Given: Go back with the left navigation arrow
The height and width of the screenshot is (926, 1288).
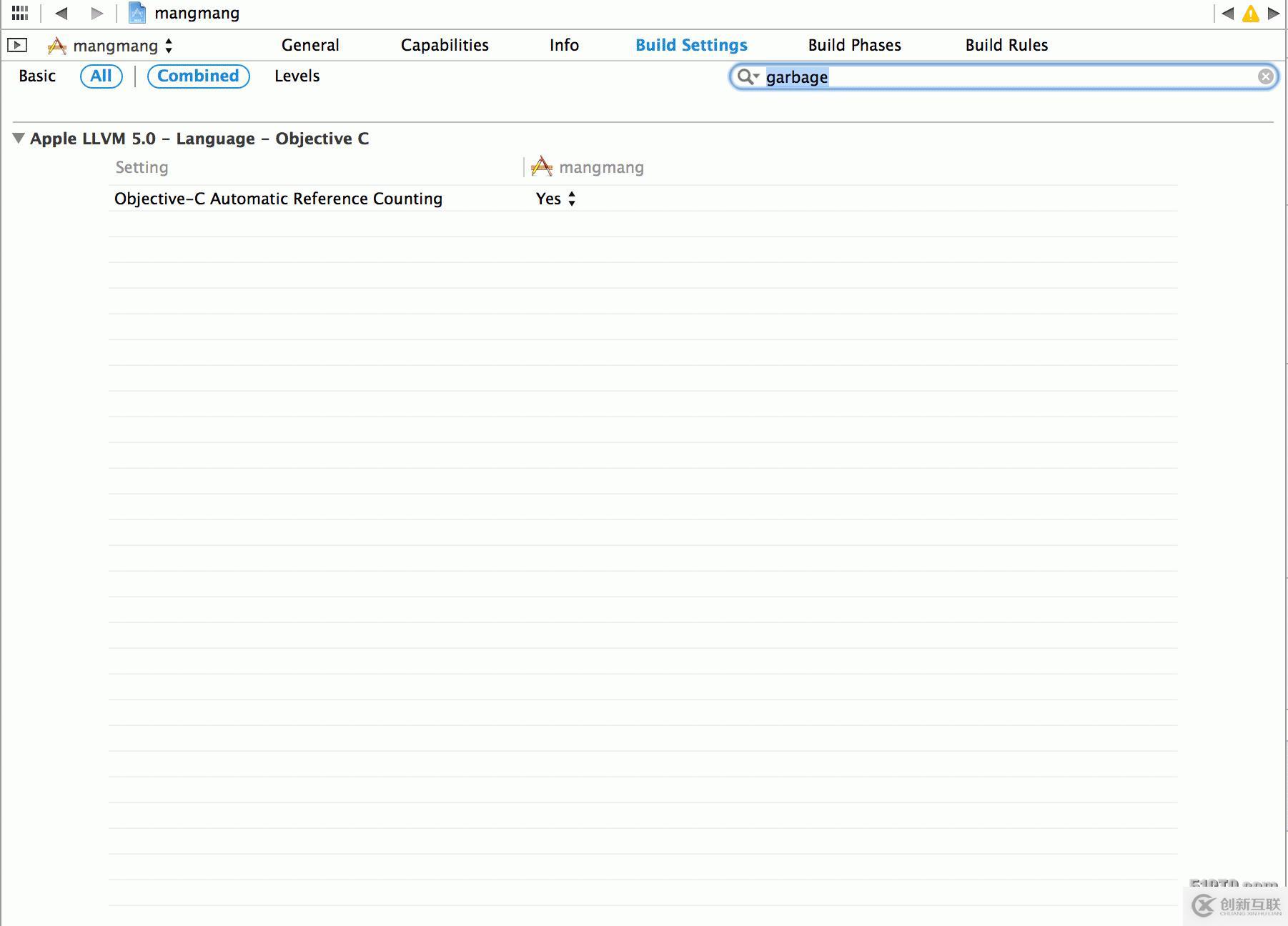Looking at the screenshot, I should (x=61, y=13).
